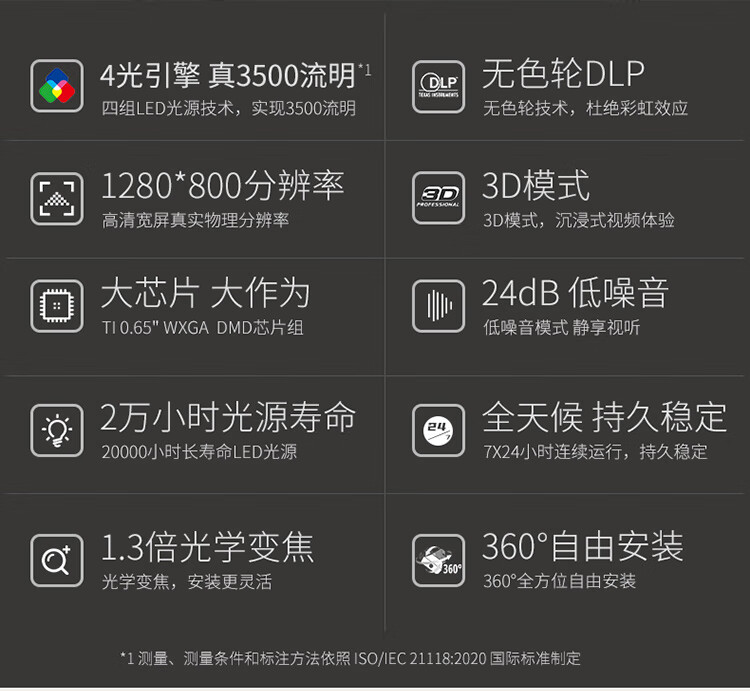The image size is (750, 691).
Task: Click the '4光引擎 真3500流明' heading
Action: point(236,75)
